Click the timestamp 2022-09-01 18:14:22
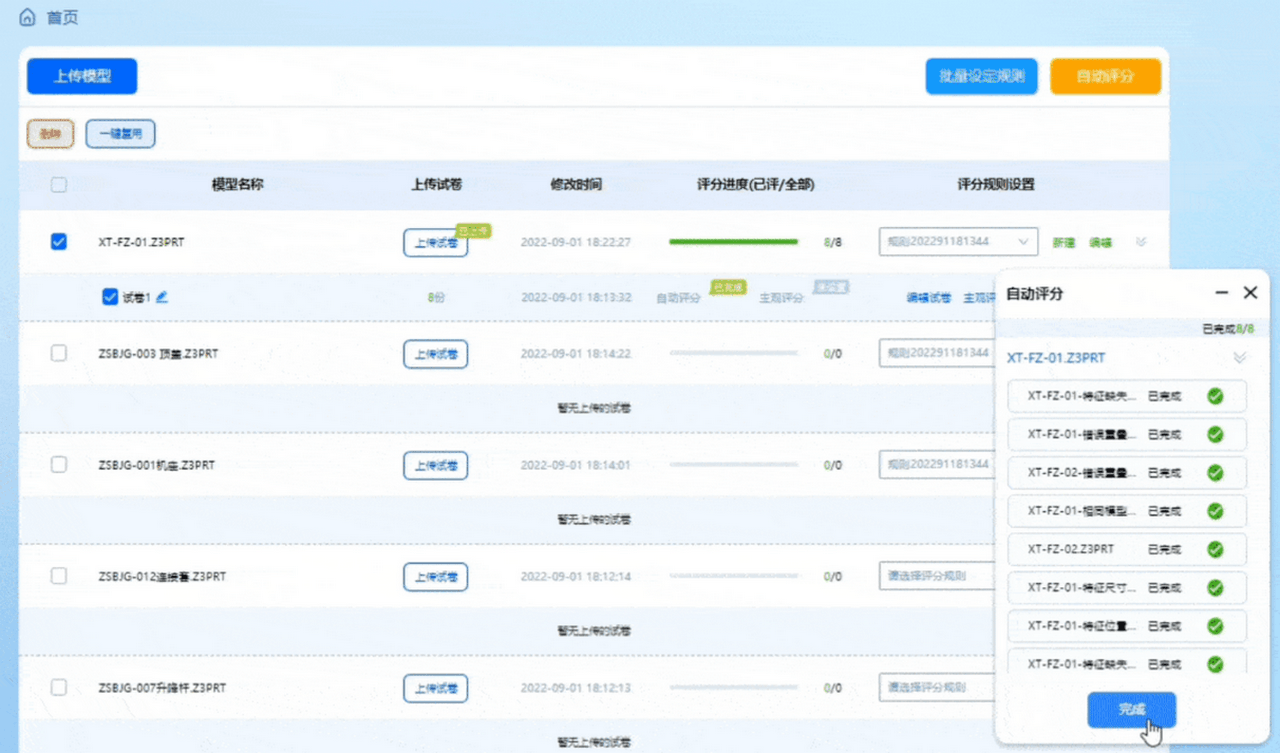The width and height of the screenshot is (1280, 753). (x=576, y=353)
